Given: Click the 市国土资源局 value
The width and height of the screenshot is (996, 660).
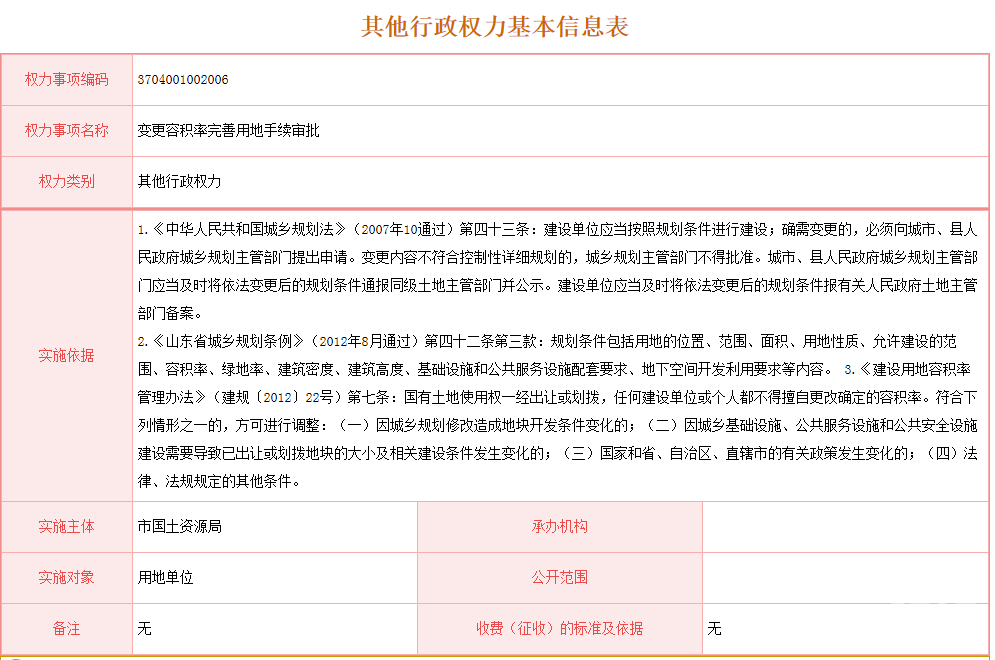Looking at the screenshot, I should coord(179,526).
